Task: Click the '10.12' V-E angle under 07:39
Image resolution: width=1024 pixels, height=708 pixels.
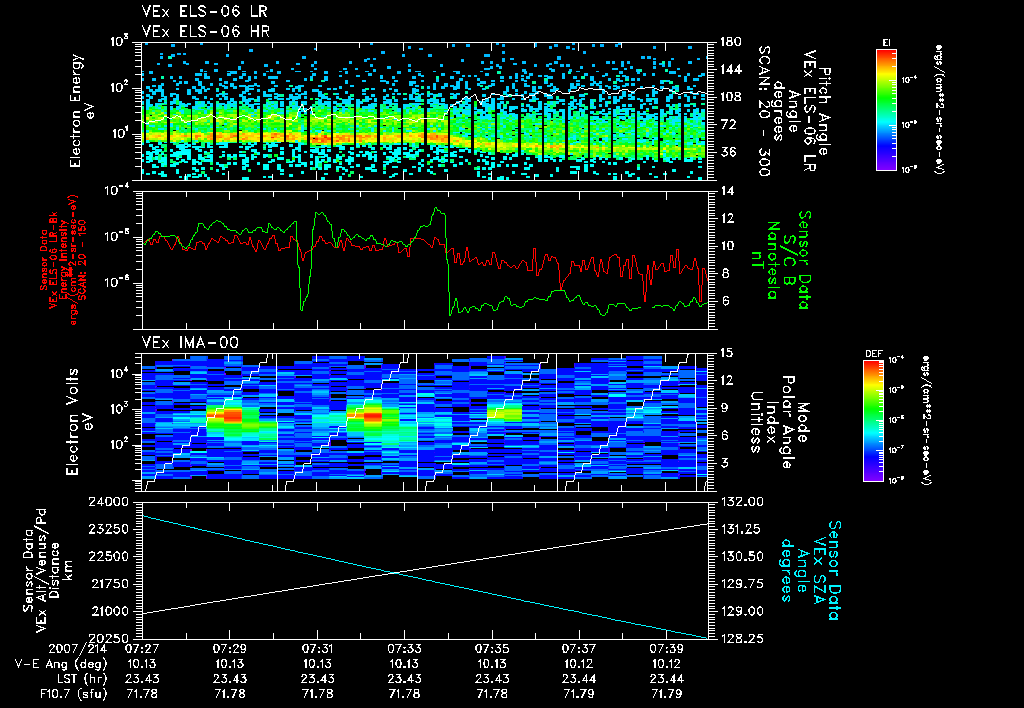Action: point(667,664)
